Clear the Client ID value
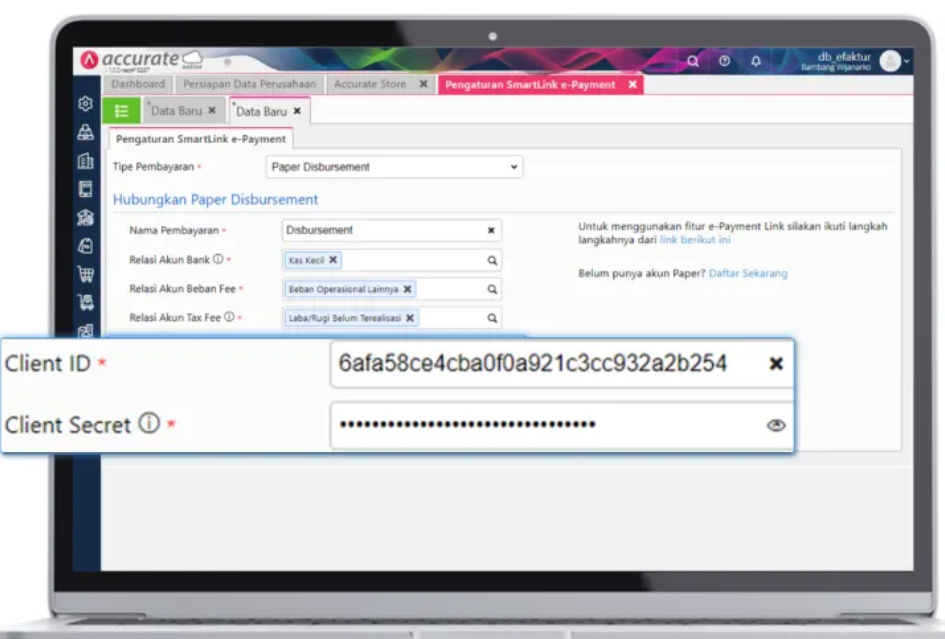The height and width of the screenshot is (639, 945). coord(776,364)
